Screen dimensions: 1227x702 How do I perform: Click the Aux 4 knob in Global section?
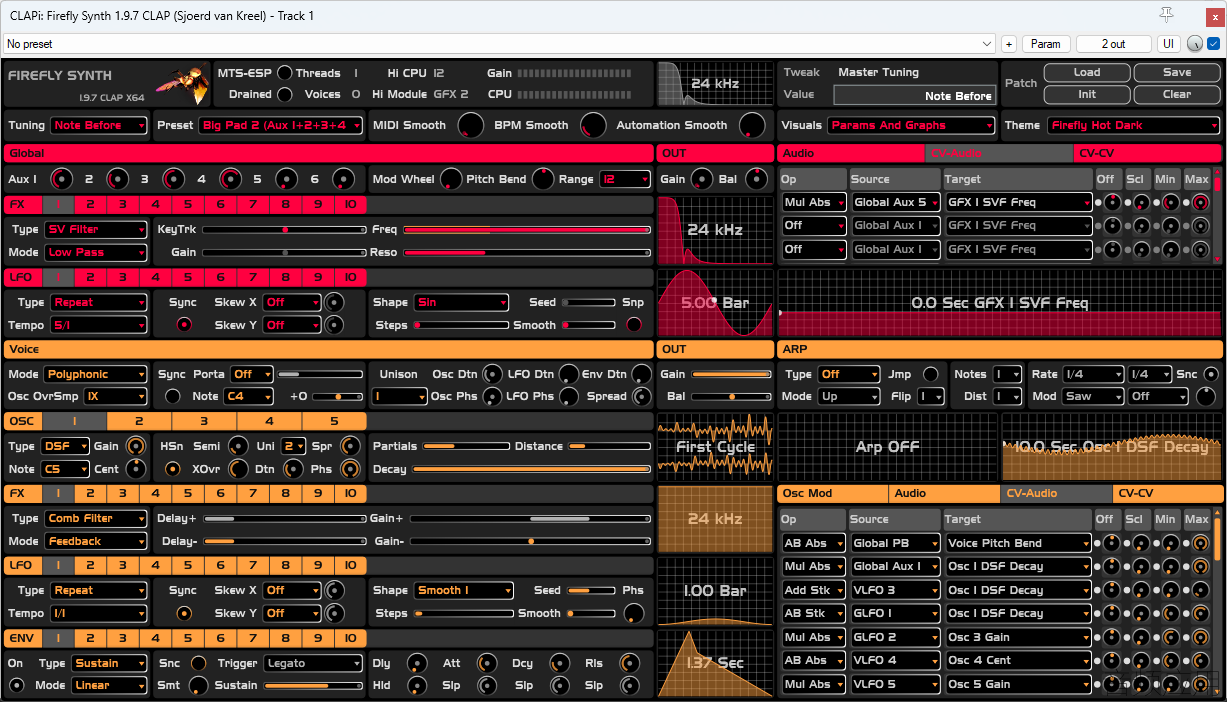(x=230, y=179)
